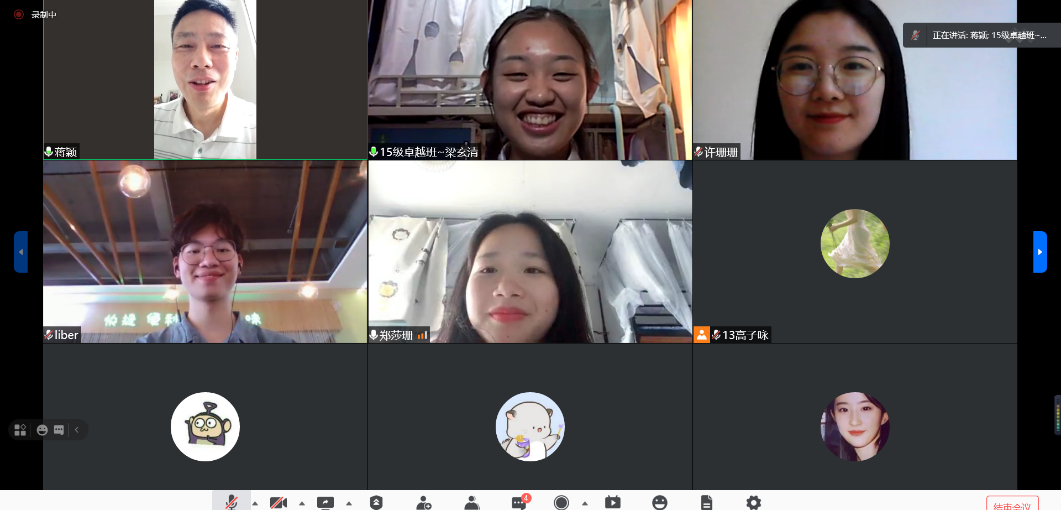Select the 13高了咏 participant tile
This screenshot has height=510, width=1061.
[854, 252]
